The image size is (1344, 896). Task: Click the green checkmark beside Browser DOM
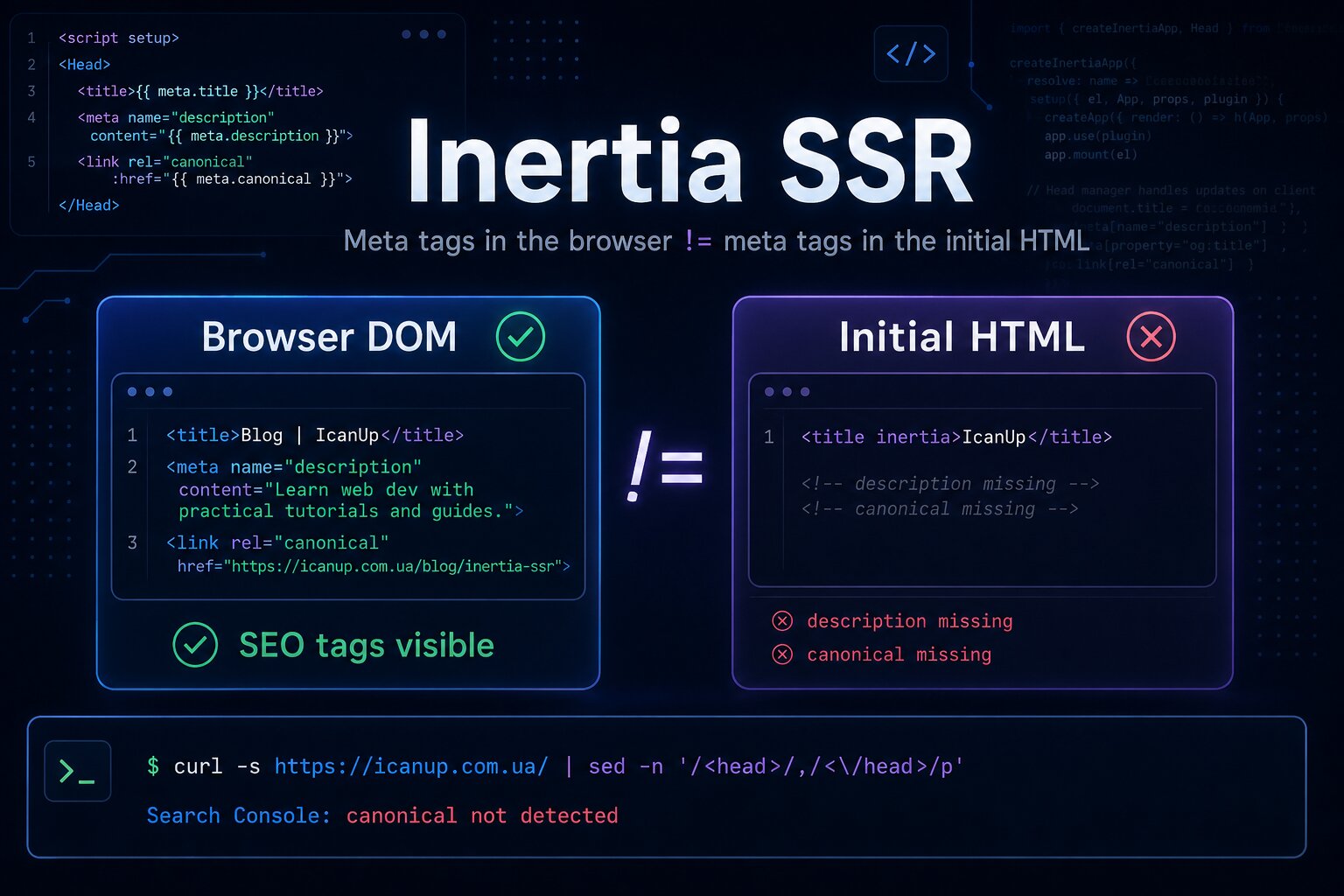click(x=521, y=337)
